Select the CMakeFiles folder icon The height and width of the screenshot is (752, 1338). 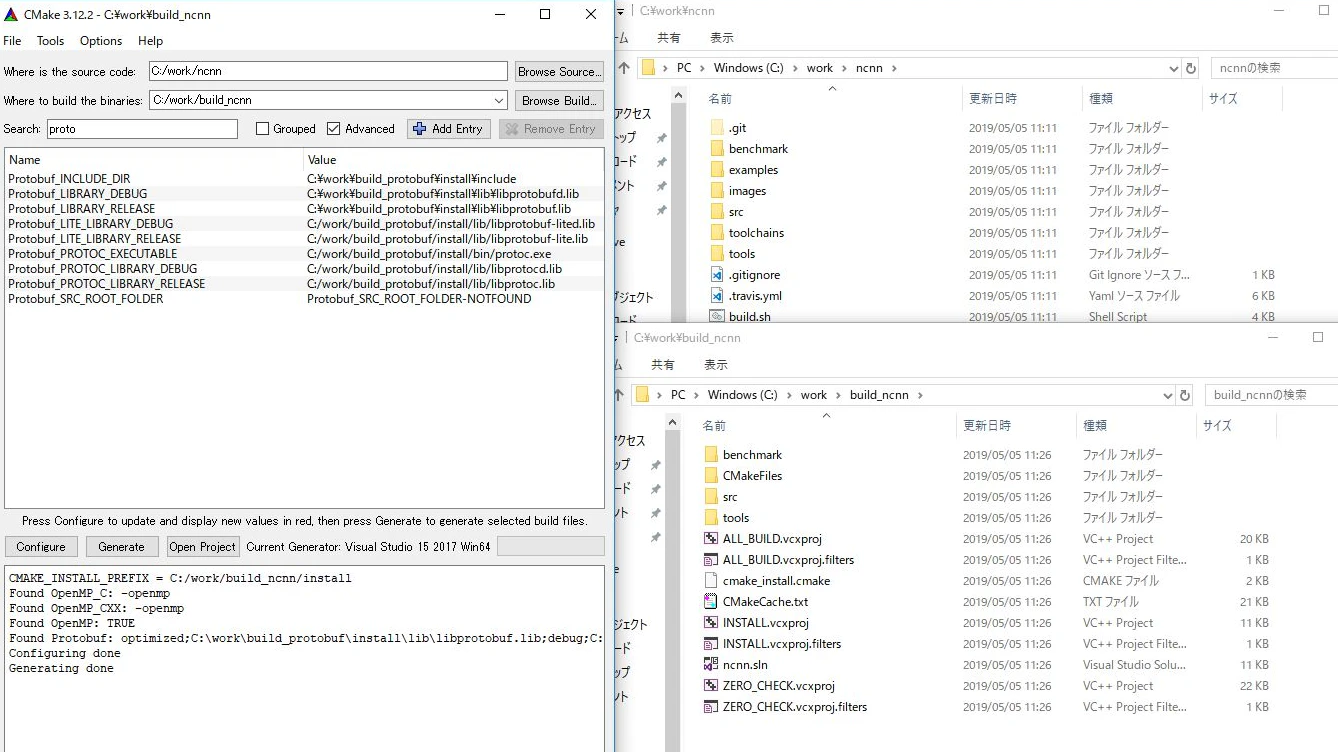(710, 476)
